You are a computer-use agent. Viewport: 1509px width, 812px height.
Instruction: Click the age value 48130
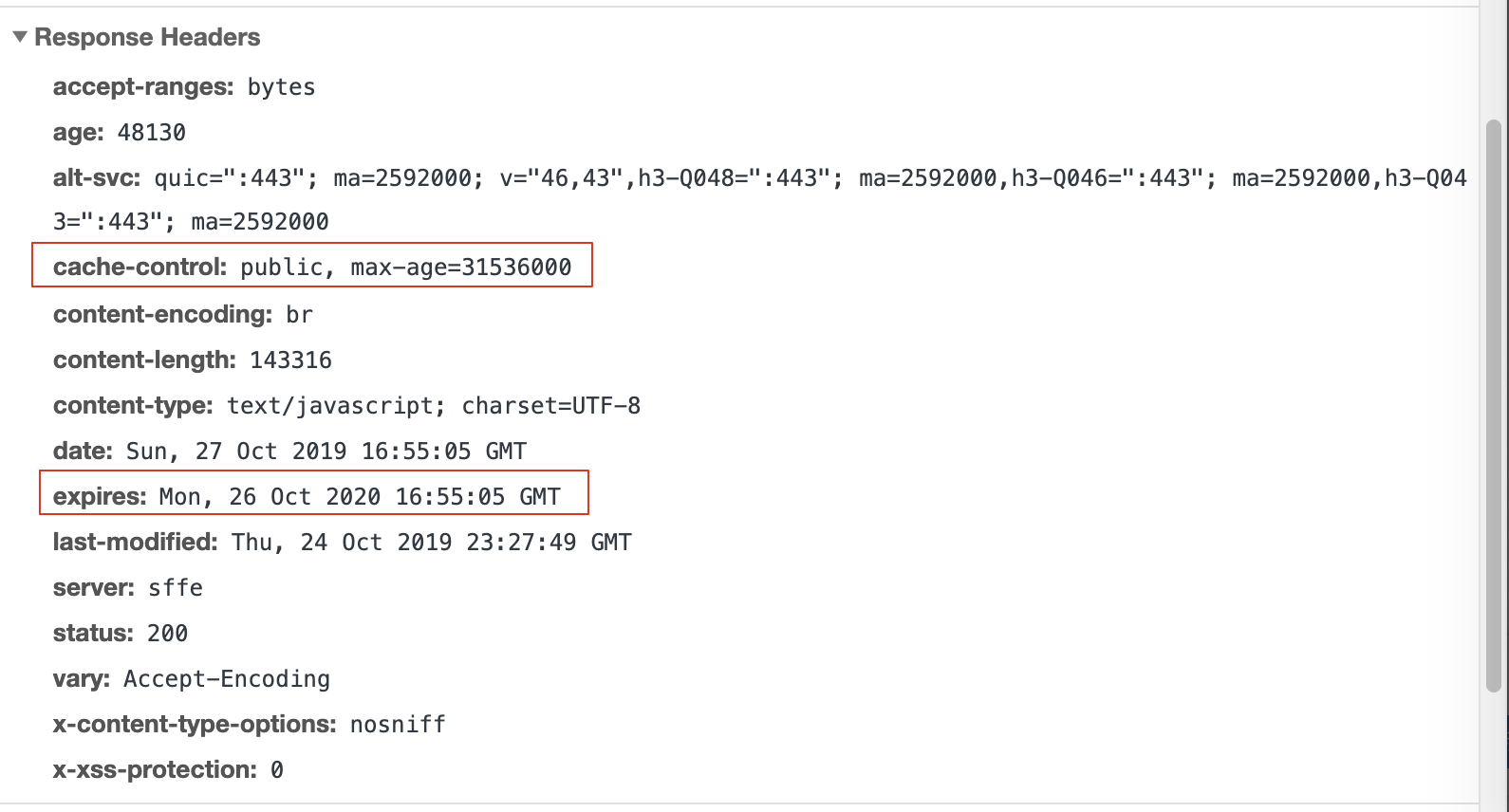(152, 132)
